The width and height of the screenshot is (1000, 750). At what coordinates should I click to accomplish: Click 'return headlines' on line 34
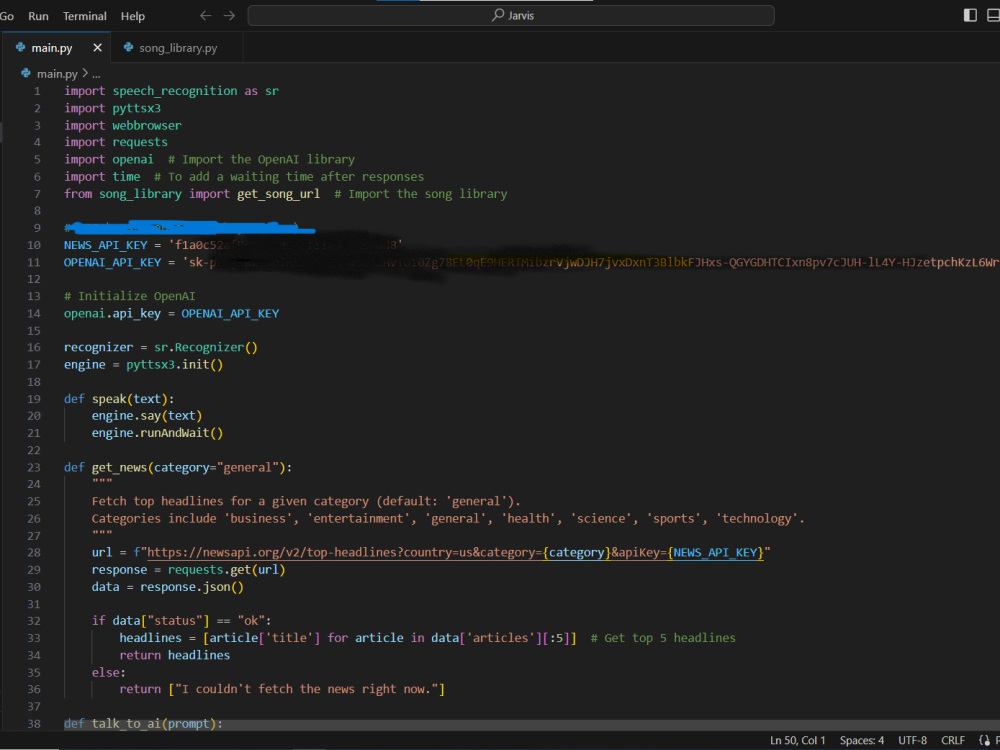coord(174,655)
